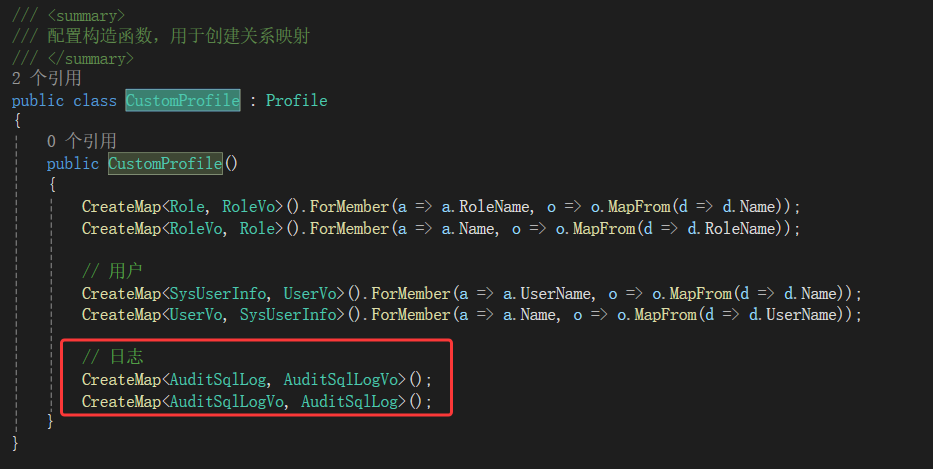933x469 pixels.
Task: Open the "2 个引用" CodeLens link
Action: (46, 78)
